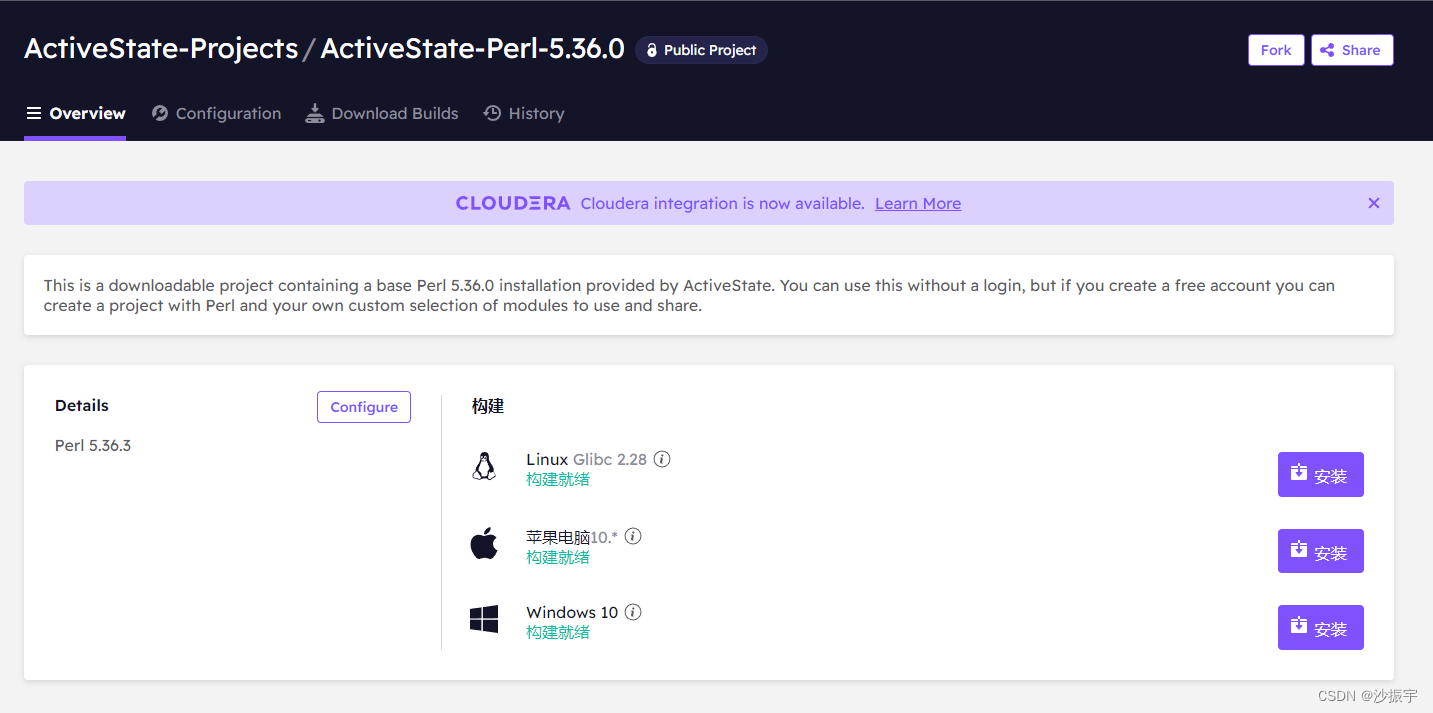1433x713 pixels.
Task: Install the Windows 10 build
Action: pyautogui.click(x=1321, y=627)
